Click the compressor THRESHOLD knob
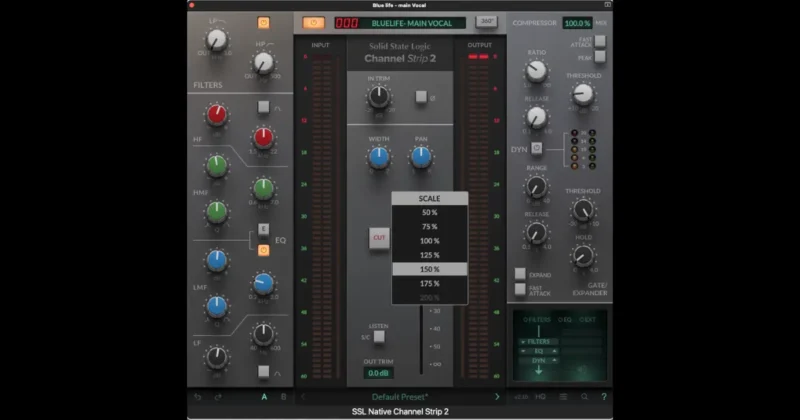 [583, 94]
